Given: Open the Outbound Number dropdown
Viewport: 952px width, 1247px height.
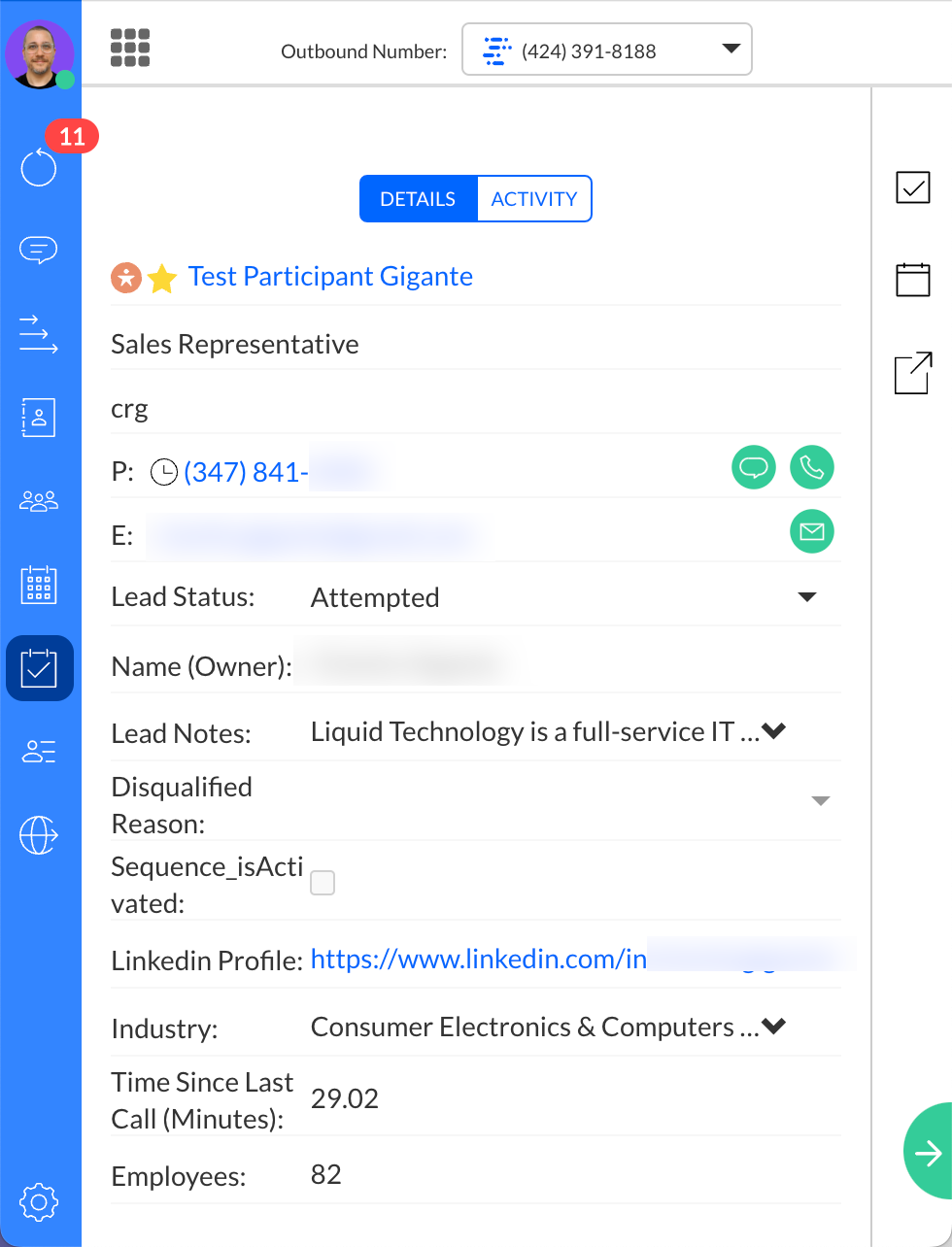Looking at the screenshot, I should tap(606, 50).
